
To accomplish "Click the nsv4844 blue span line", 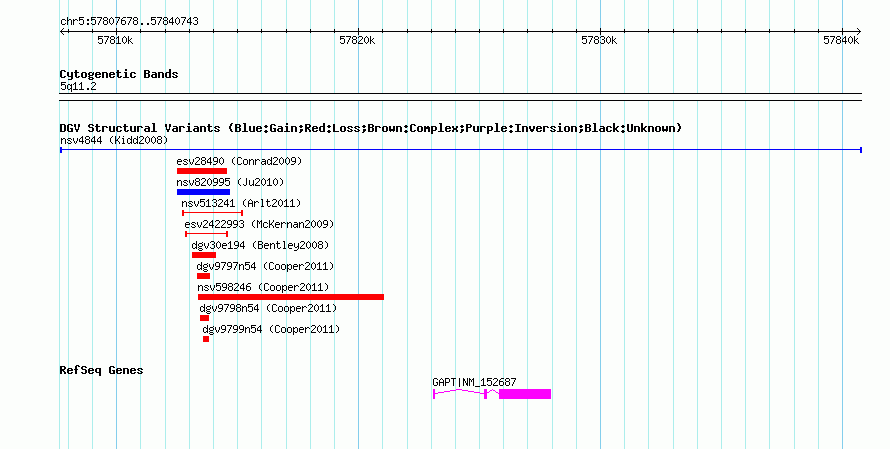I will pyautogui.click(x=461, y=150).
